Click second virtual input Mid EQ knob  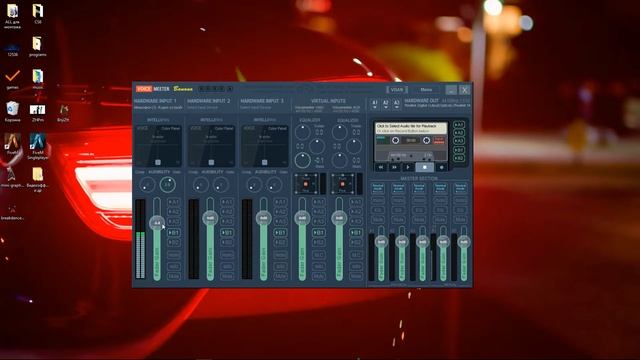tap(354, 146)
